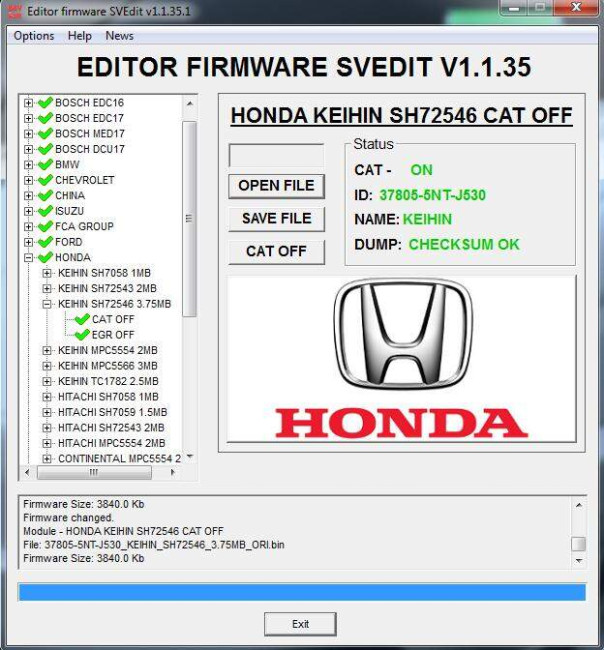Click the empty field above OPEN FILE
Image resolution: width=604 pixels, height=650 pixels.
point(277,155)
